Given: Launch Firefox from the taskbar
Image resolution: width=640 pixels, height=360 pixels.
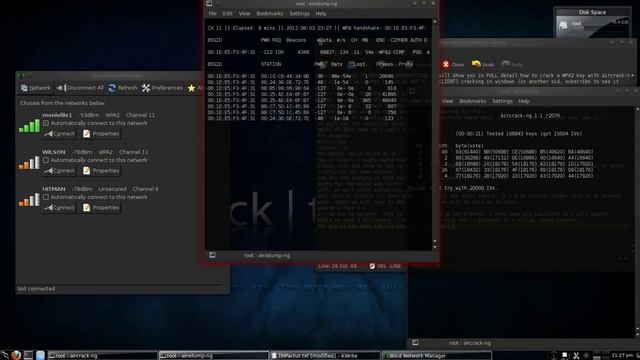Looking at the screenshot, I should tap(16, 355).
